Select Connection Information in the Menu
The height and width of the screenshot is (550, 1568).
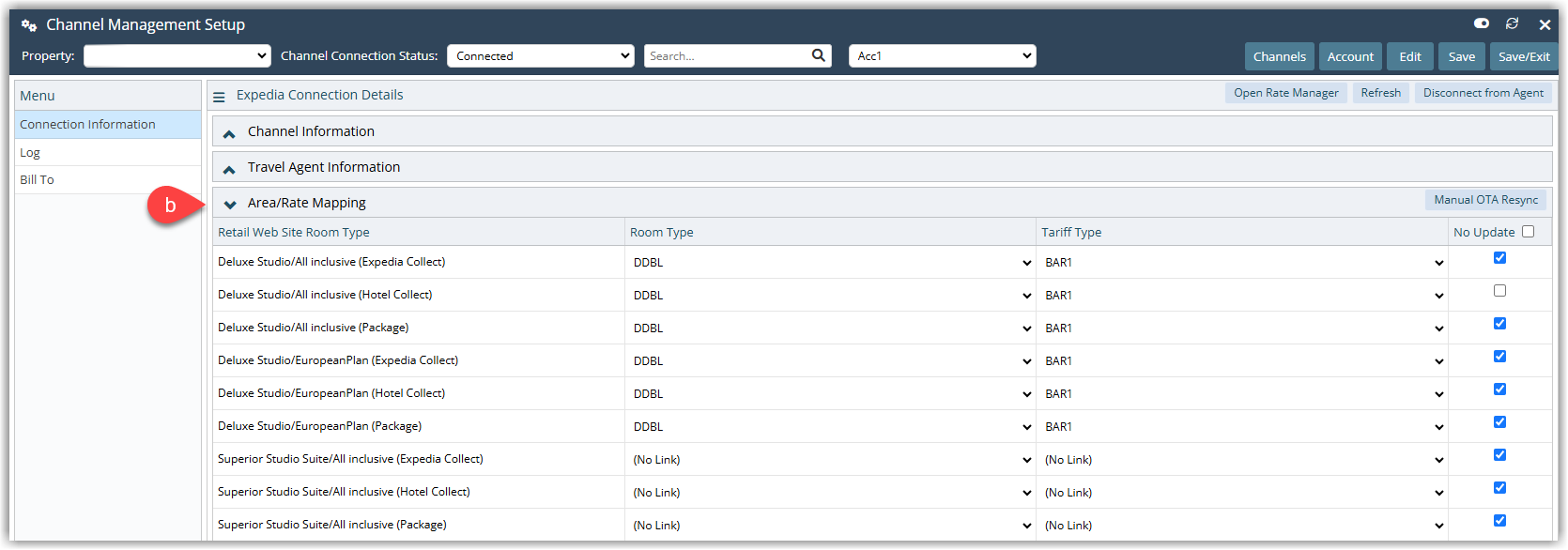coord(108,125)
